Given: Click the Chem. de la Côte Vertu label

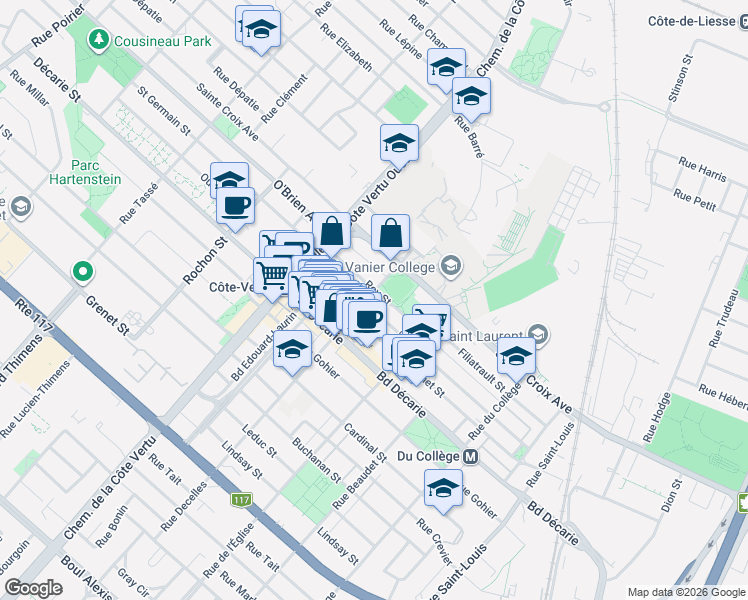Looking at the screenshot, I should (110, 487).
